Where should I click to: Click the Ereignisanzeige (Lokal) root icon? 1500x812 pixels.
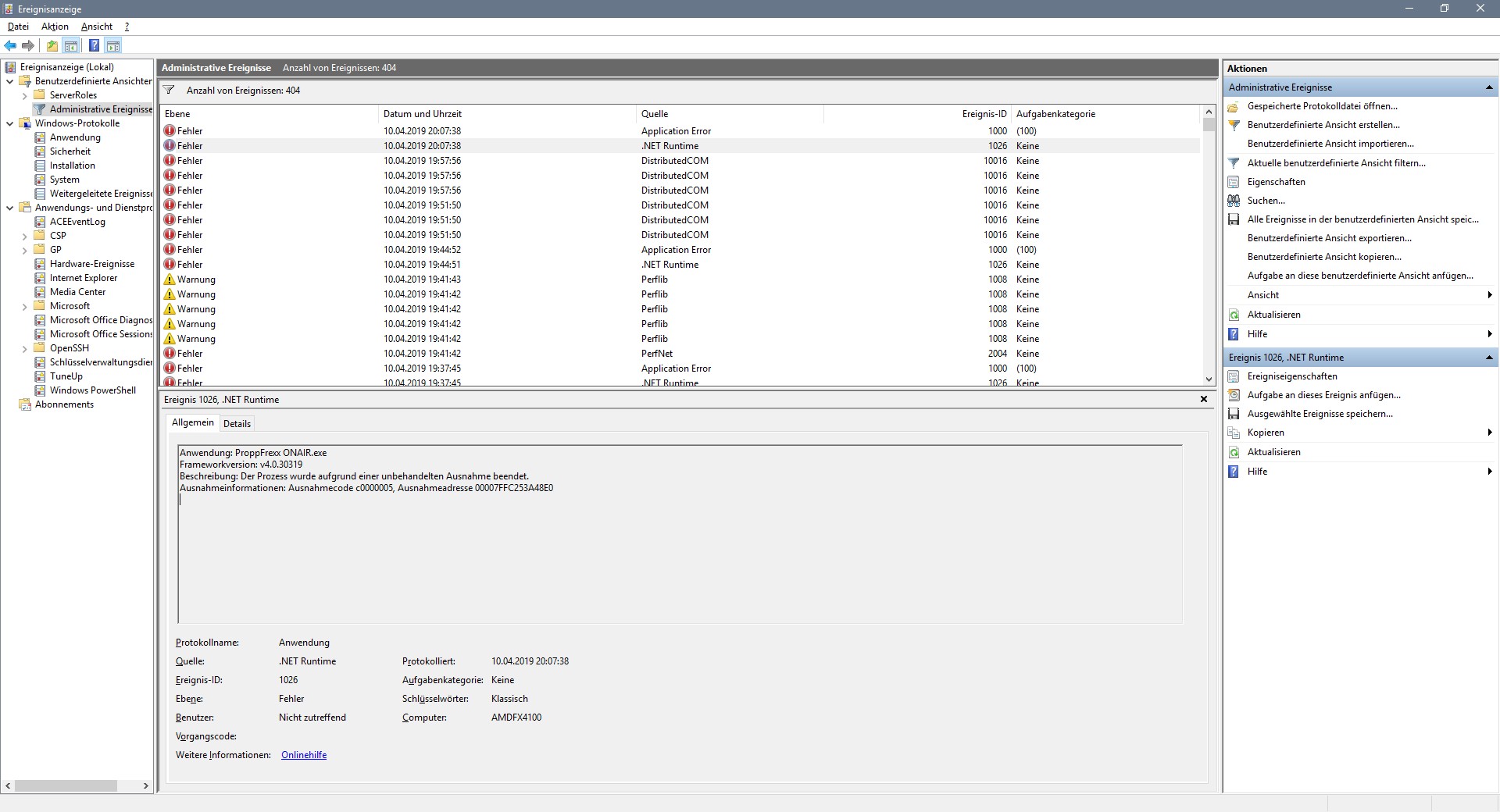coord(10,67)
